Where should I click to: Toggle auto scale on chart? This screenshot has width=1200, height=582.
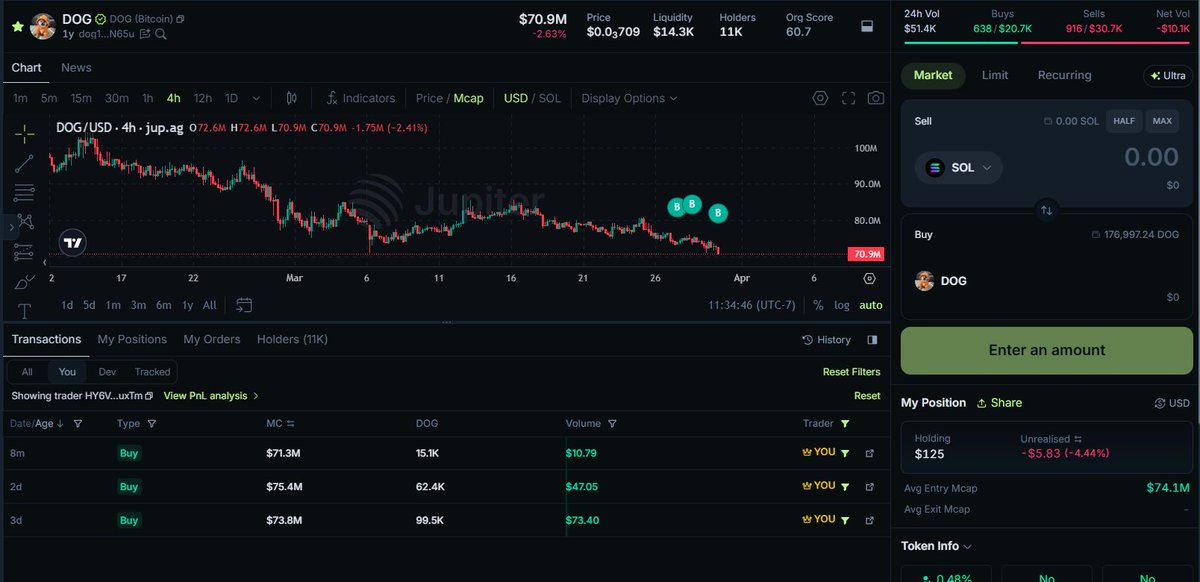(871, 305)
